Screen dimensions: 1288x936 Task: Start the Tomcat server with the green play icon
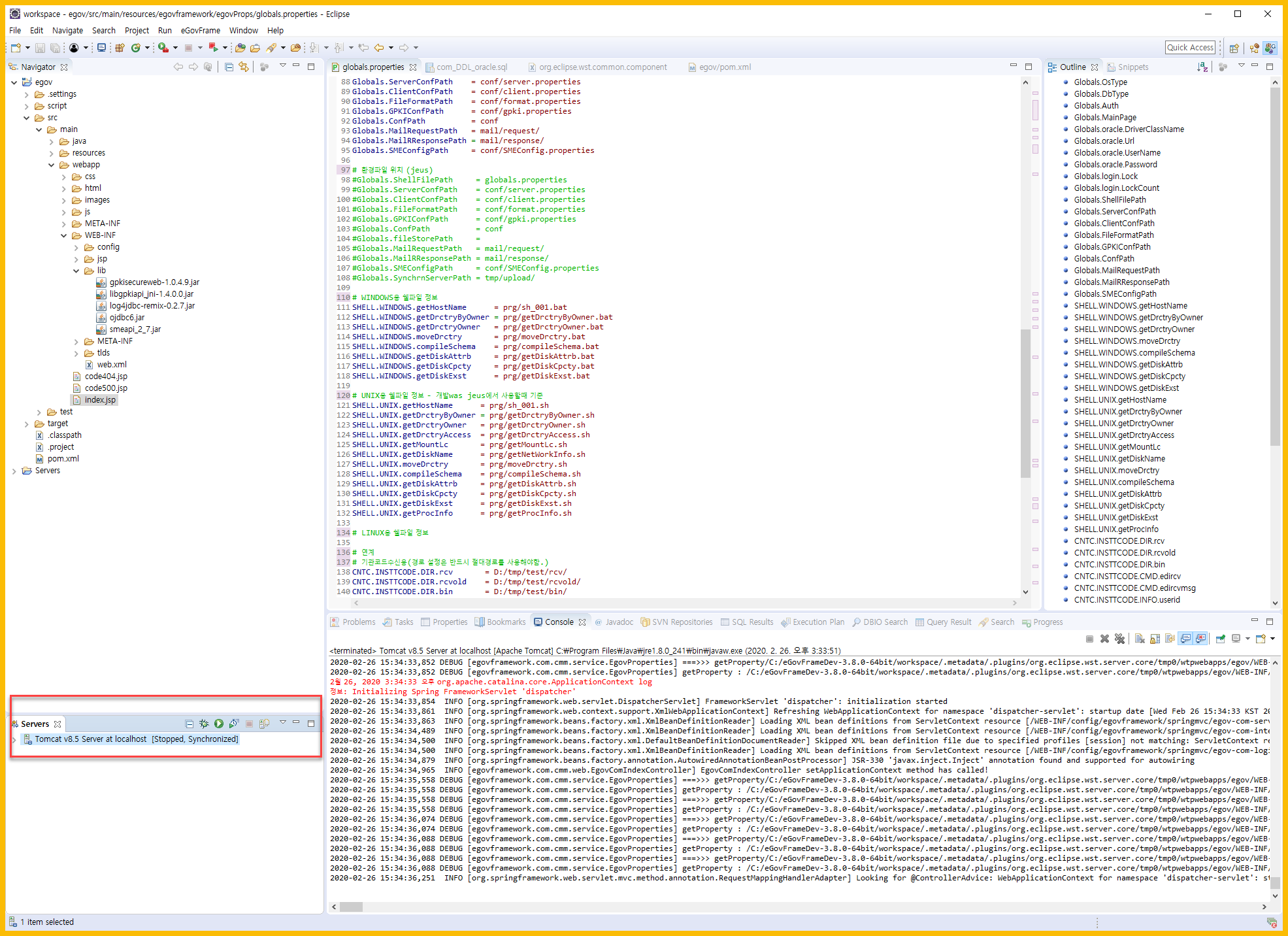tap(219, 724)
